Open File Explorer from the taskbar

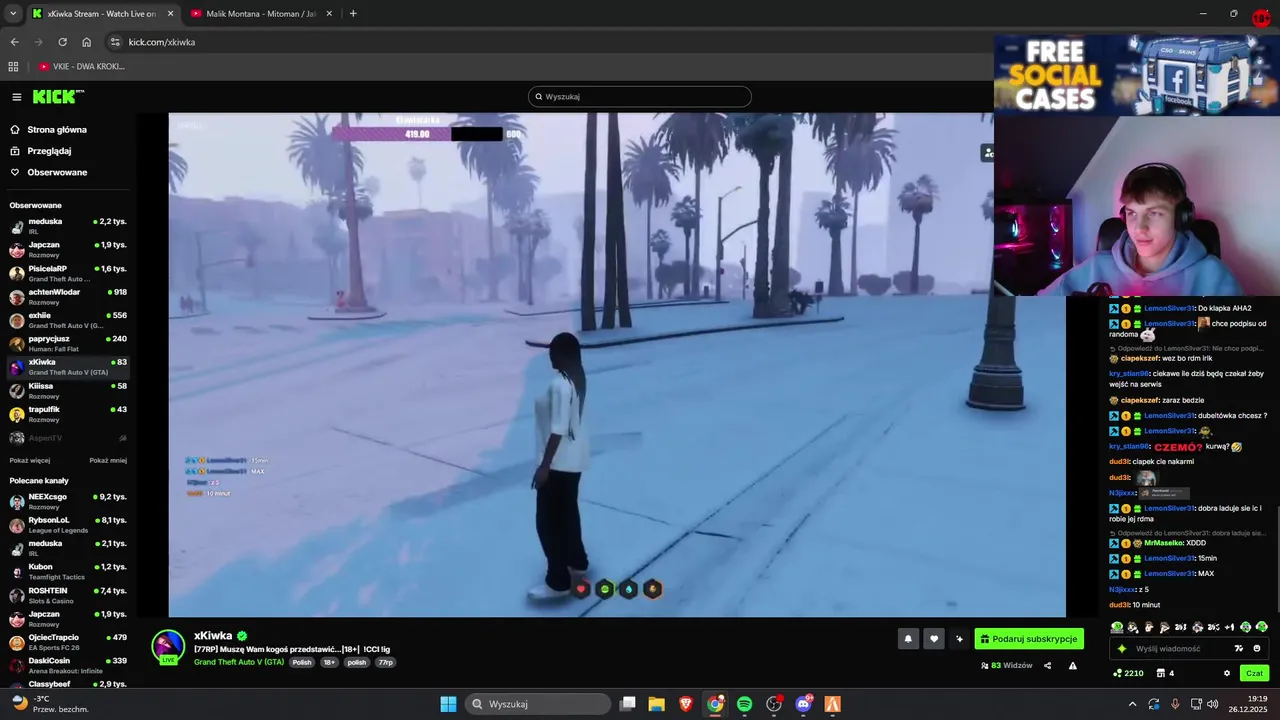[x=656, y=704]
